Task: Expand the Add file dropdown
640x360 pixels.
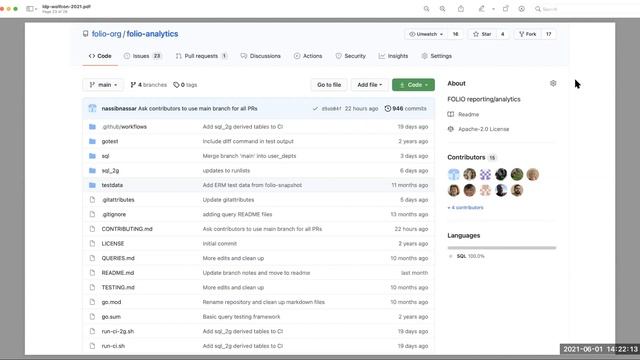Action: pyautogui.click(x=369, y=85)
